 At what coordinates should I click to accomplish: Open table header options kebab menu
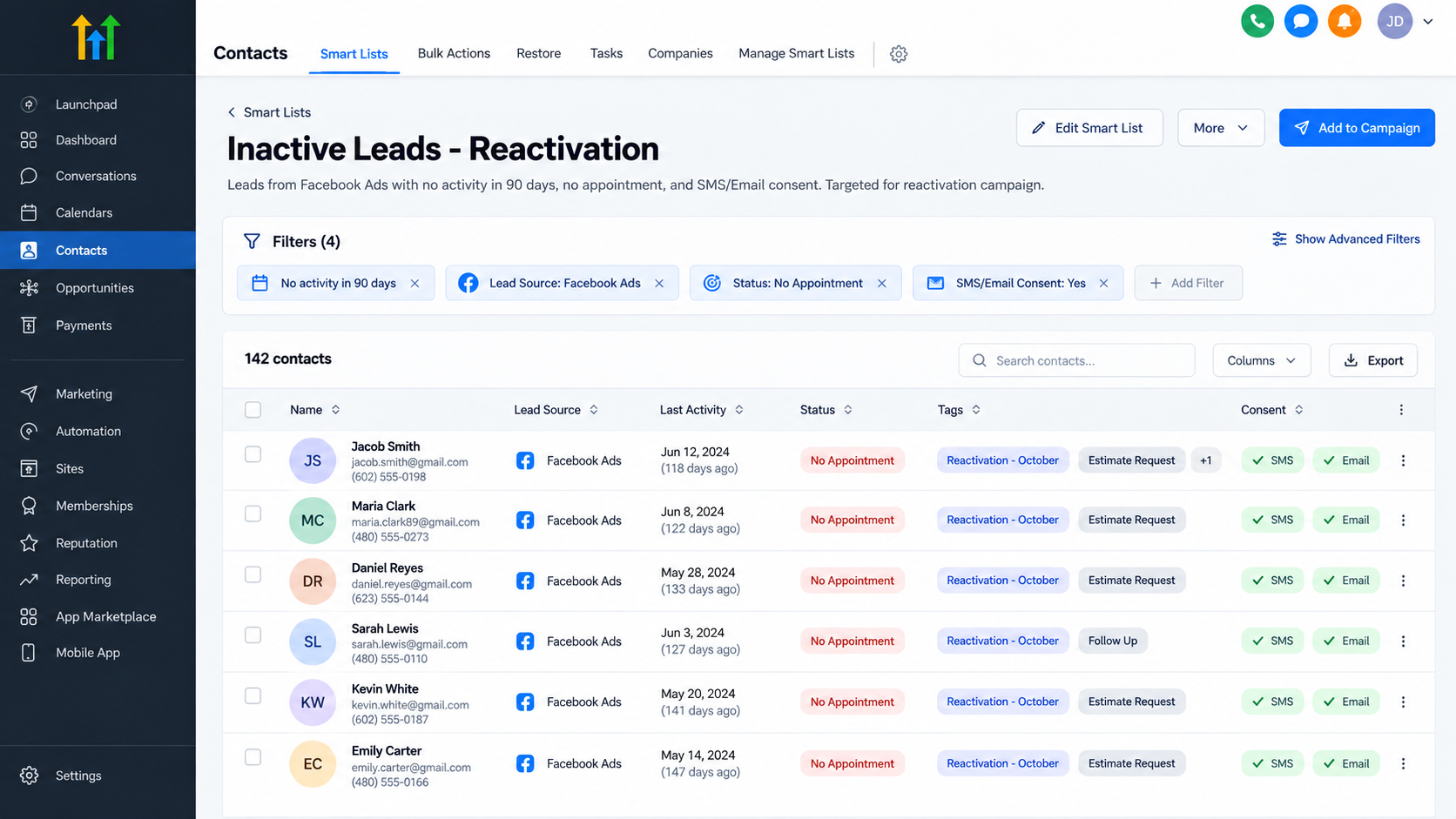tap(1401, 410)
